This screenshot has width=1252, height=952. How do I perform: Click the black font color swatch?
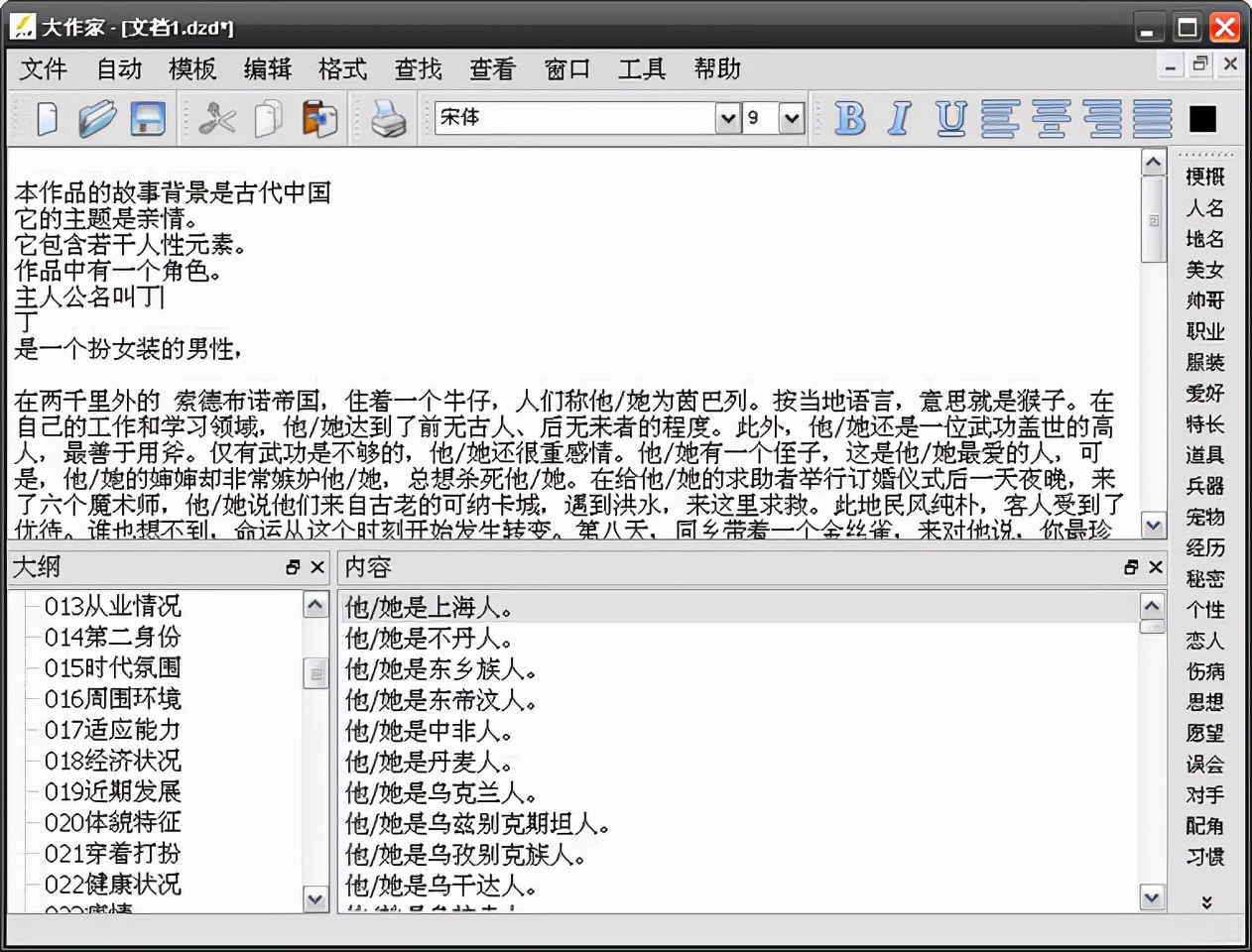pos(1203,118)
